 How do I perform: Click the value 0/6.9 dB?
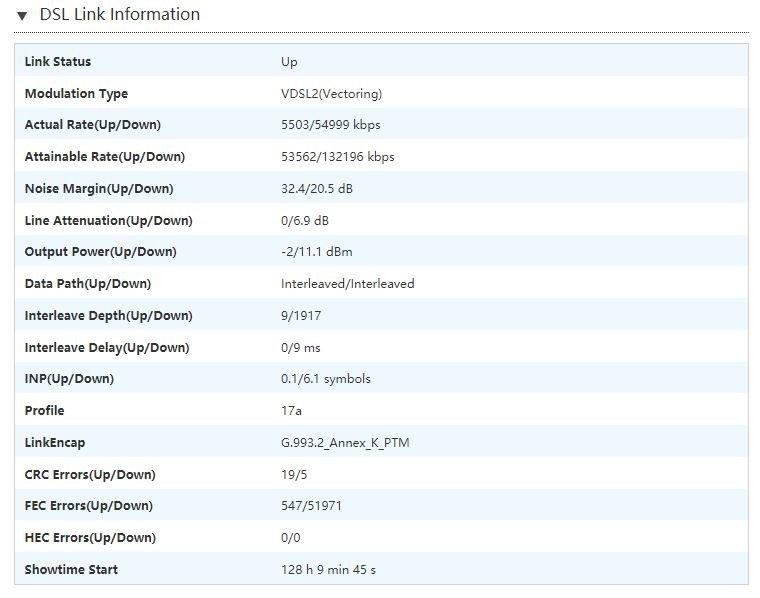click(305, 220)
